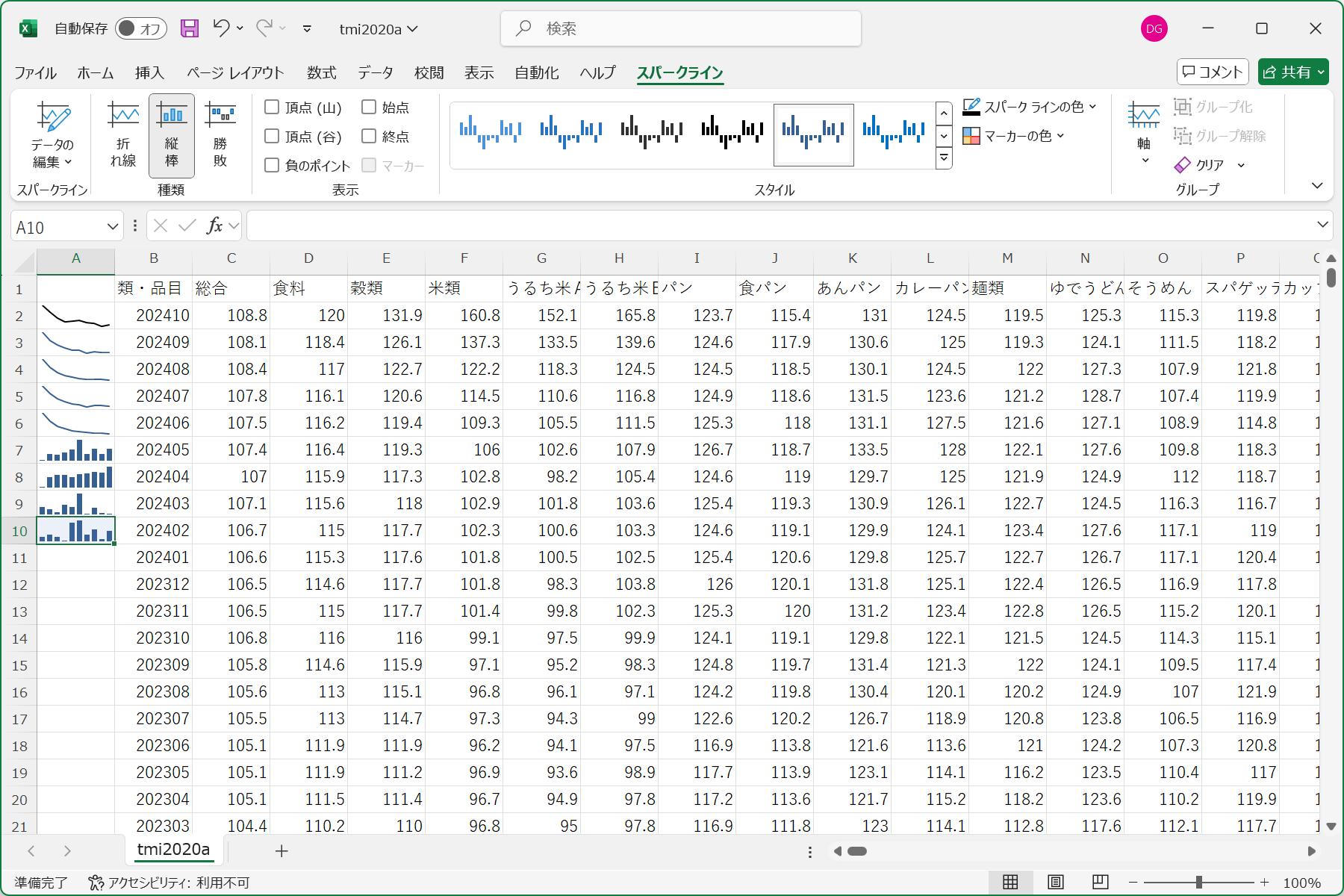Zoom in with the plus icon
The image size is (1344, 896).
point(1264,883)
